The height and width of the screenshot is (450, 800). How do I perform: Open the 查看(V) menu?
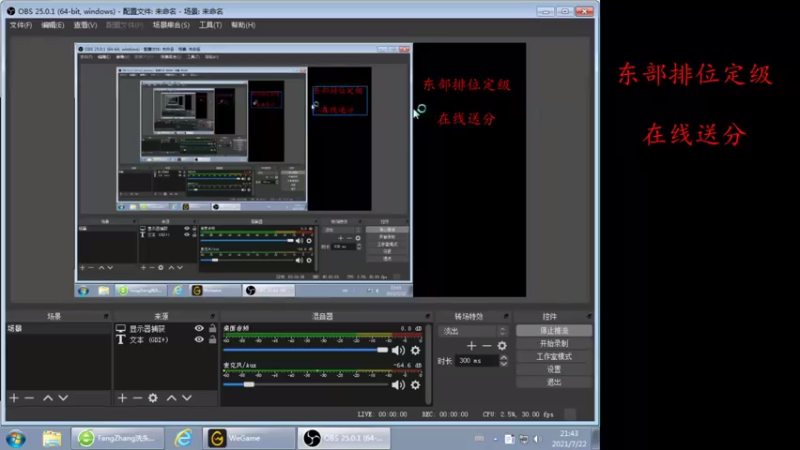tap(85, 25)
